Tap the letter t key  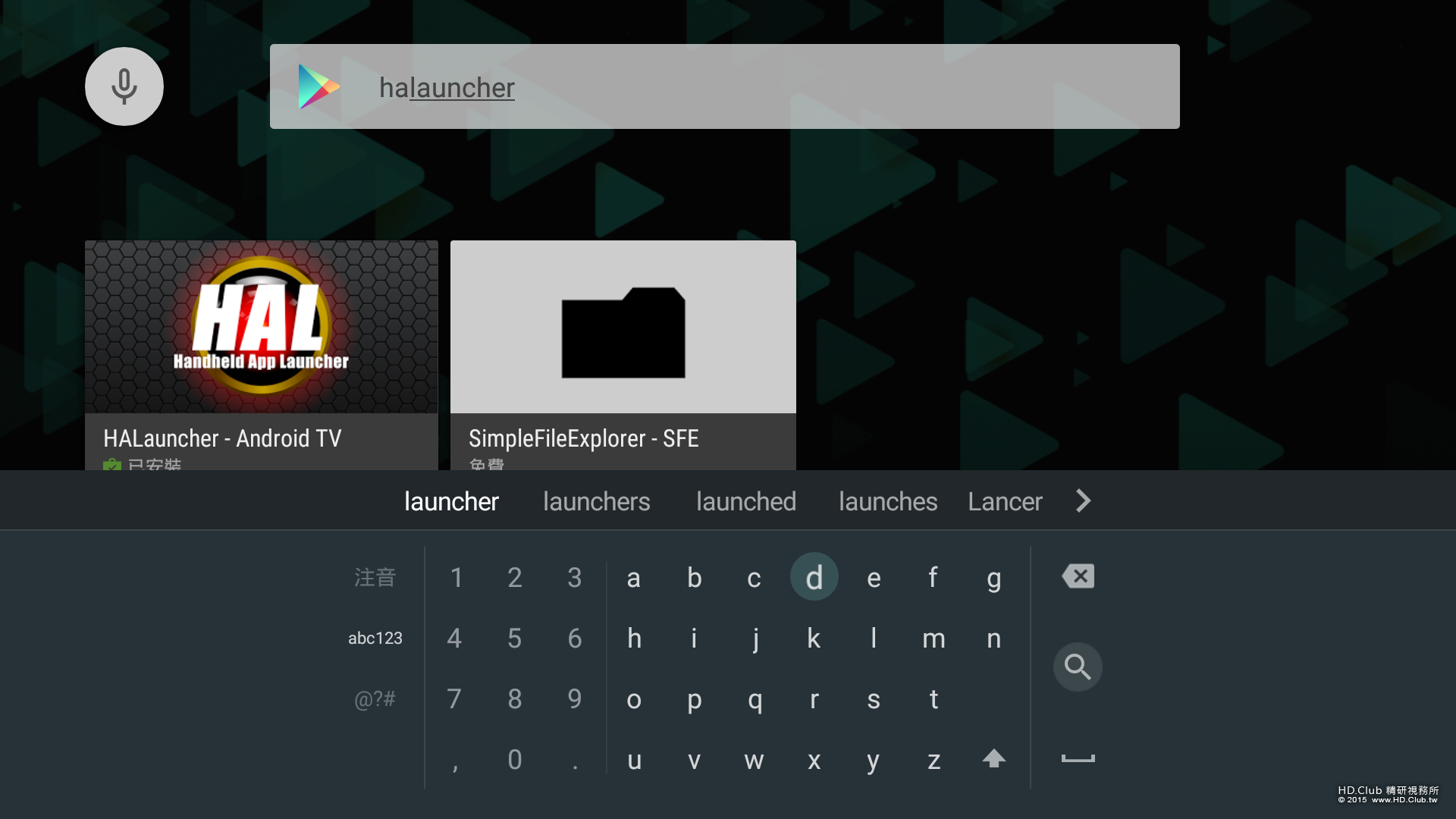pos(934,699)
